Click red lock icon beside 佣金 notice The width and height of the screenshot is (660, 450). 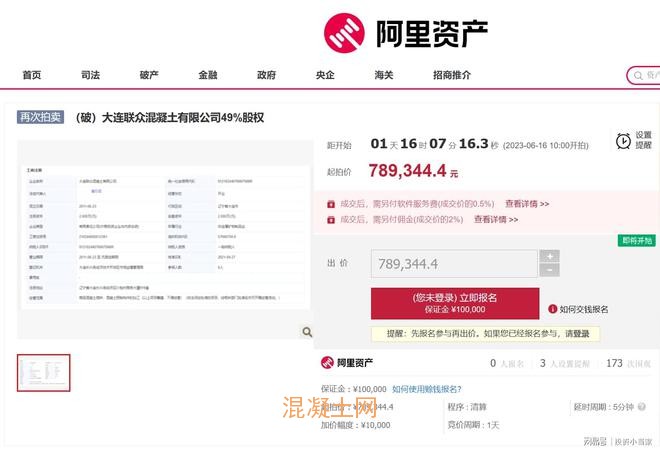click(x=331, y=219)
